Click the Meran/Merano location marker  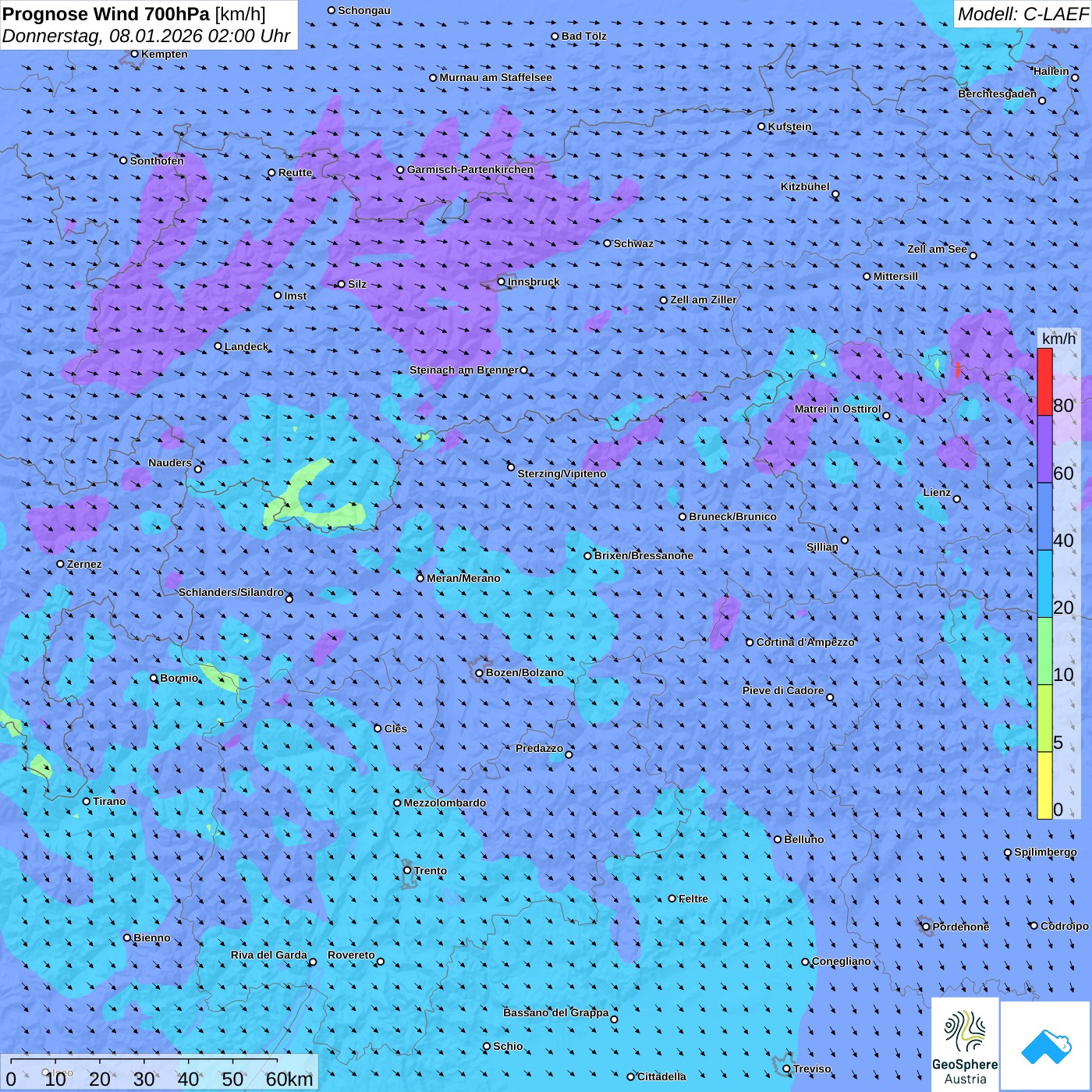420,578
